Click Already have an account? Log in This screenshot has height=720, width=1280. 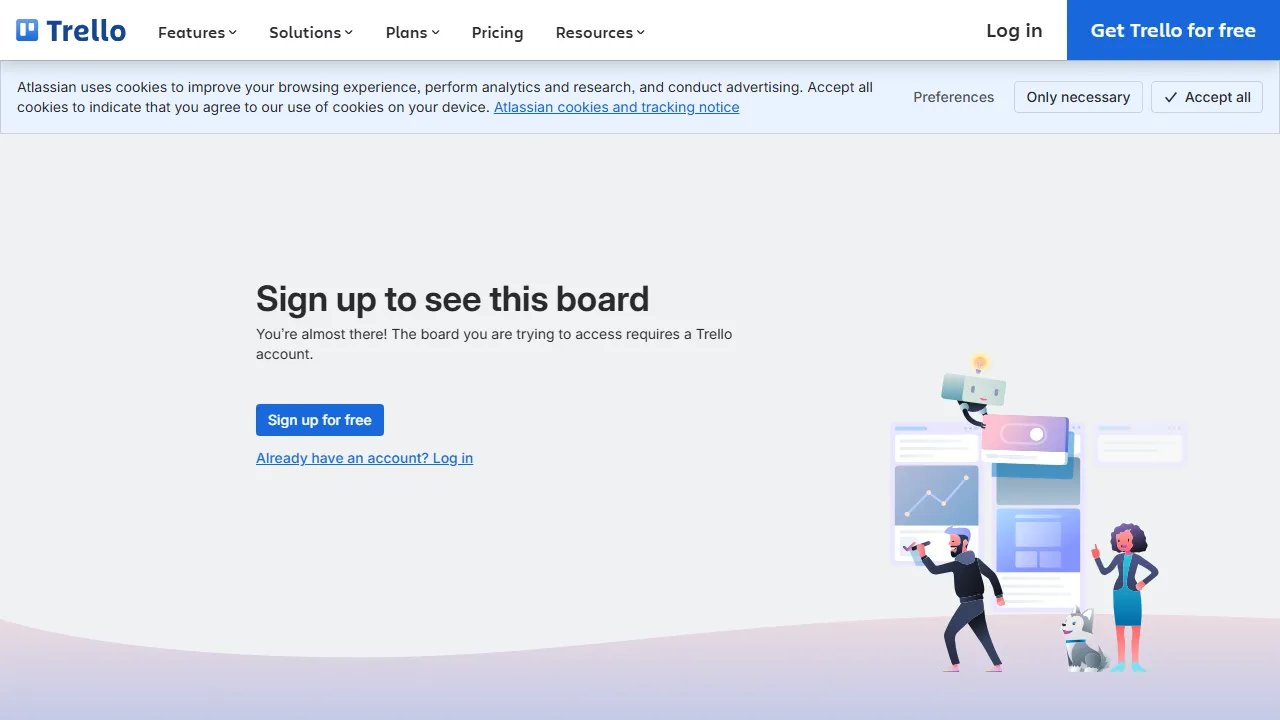click(364, 458)
